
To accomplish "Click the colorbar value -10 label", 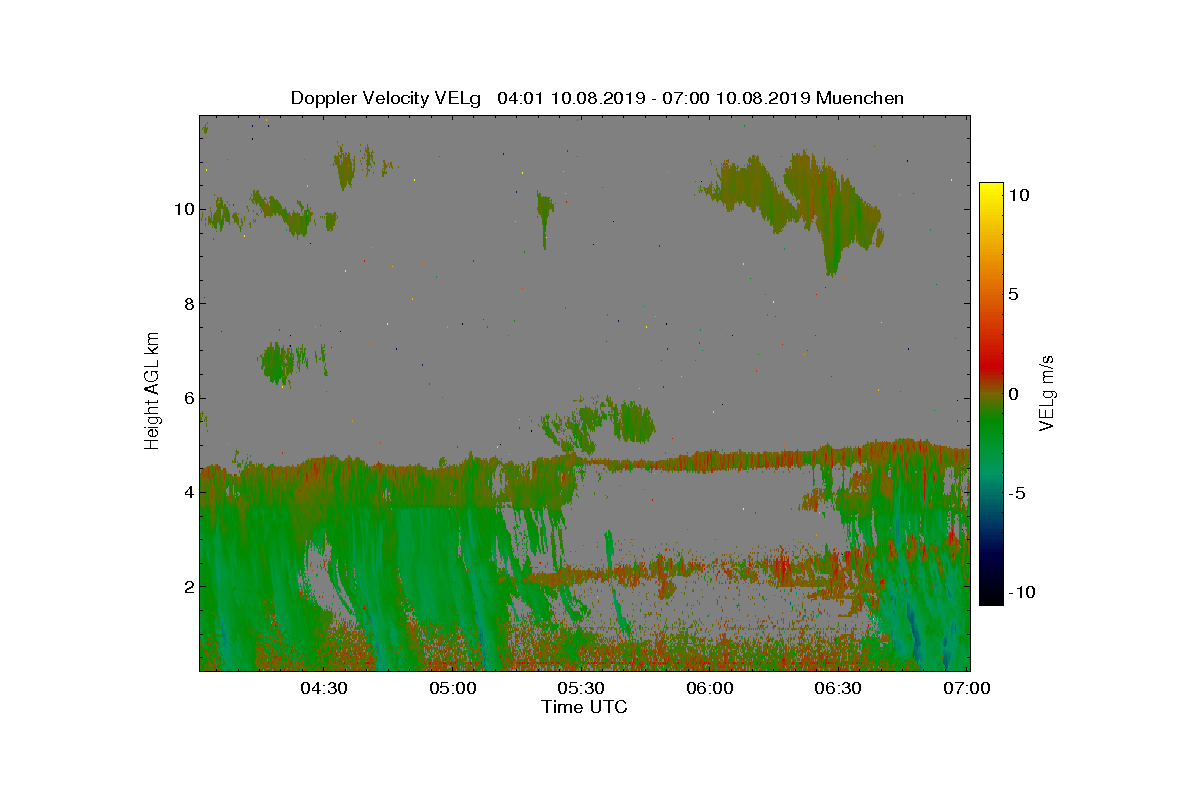I will [x=1021, y=592].
